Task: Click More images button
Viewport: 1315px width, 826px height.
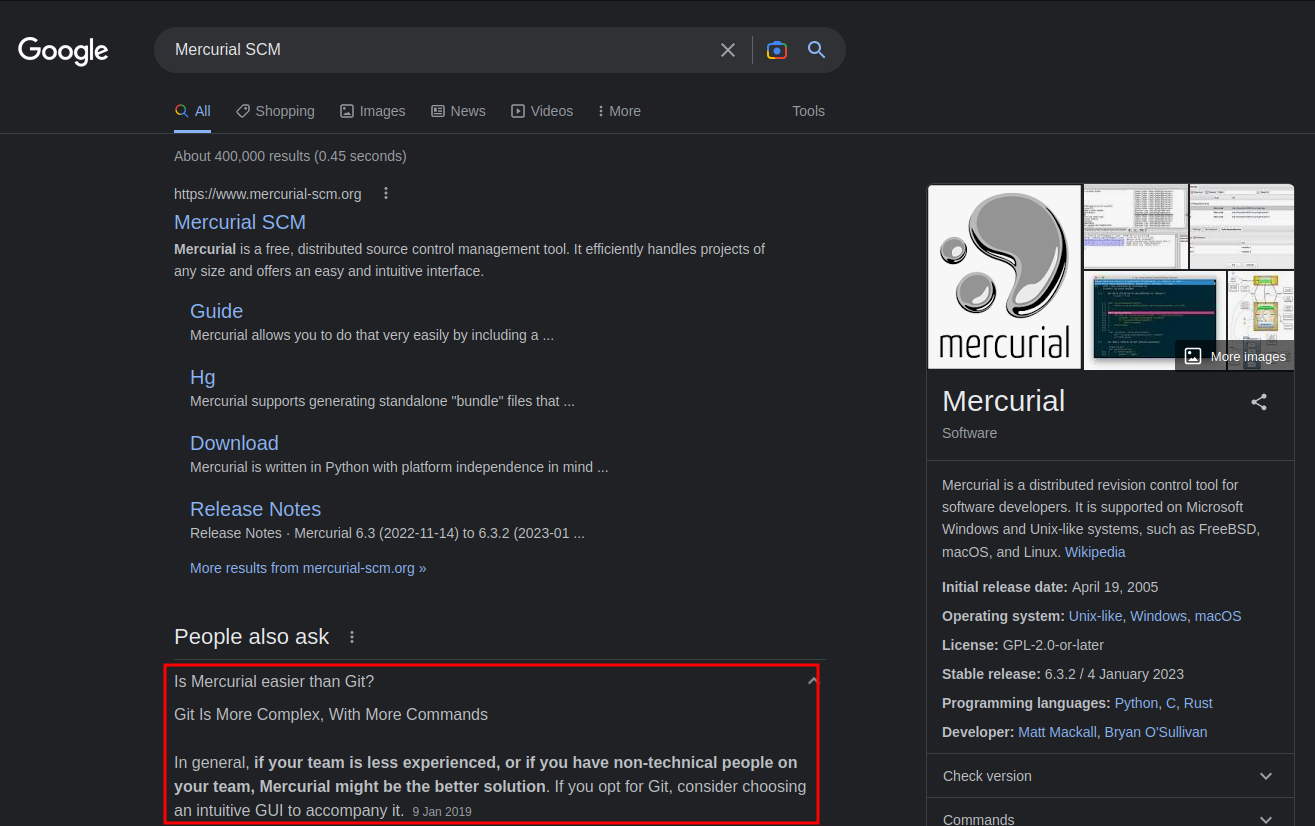Action: pyautogui.click(x=1235, y=356)
